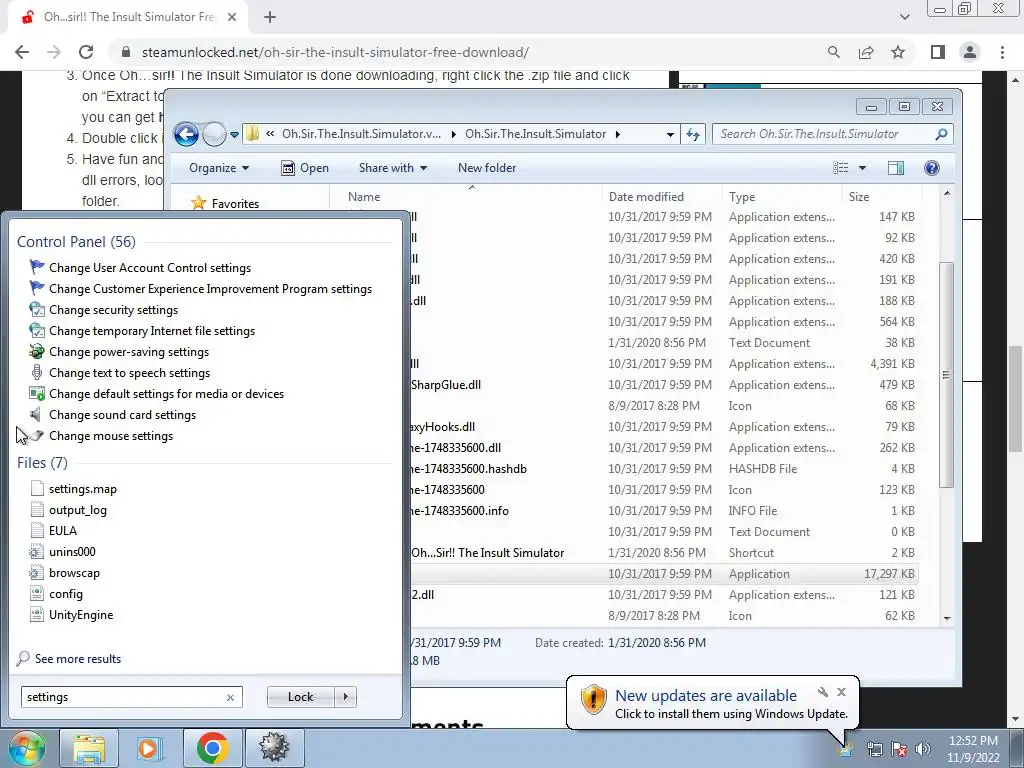Open Change temporary Internet file settings

click(152, 330)
